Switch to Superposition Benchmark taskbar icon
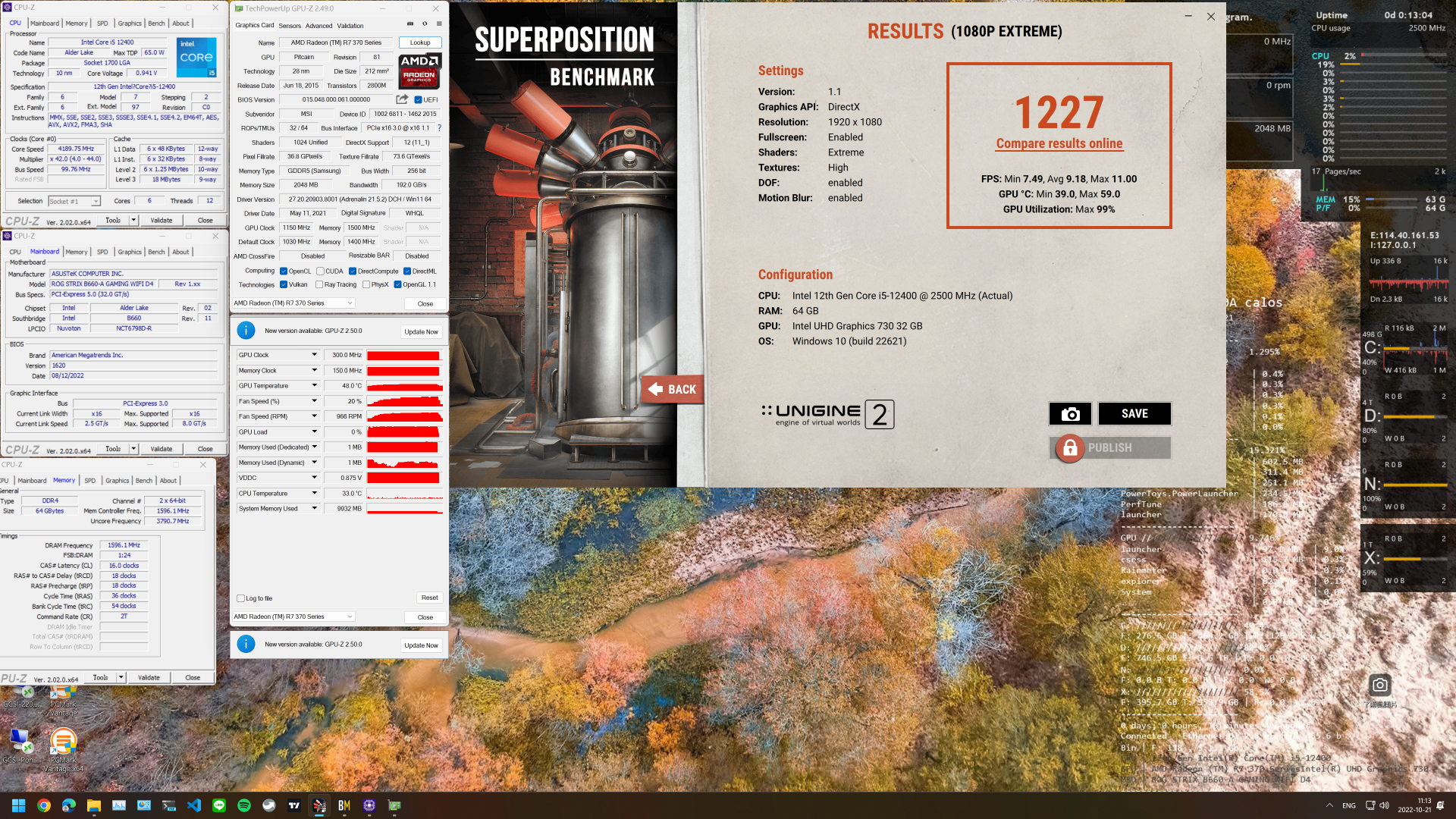Viewport: 1456px width, 819px height. pyautogui.click(x=319, y=805)
